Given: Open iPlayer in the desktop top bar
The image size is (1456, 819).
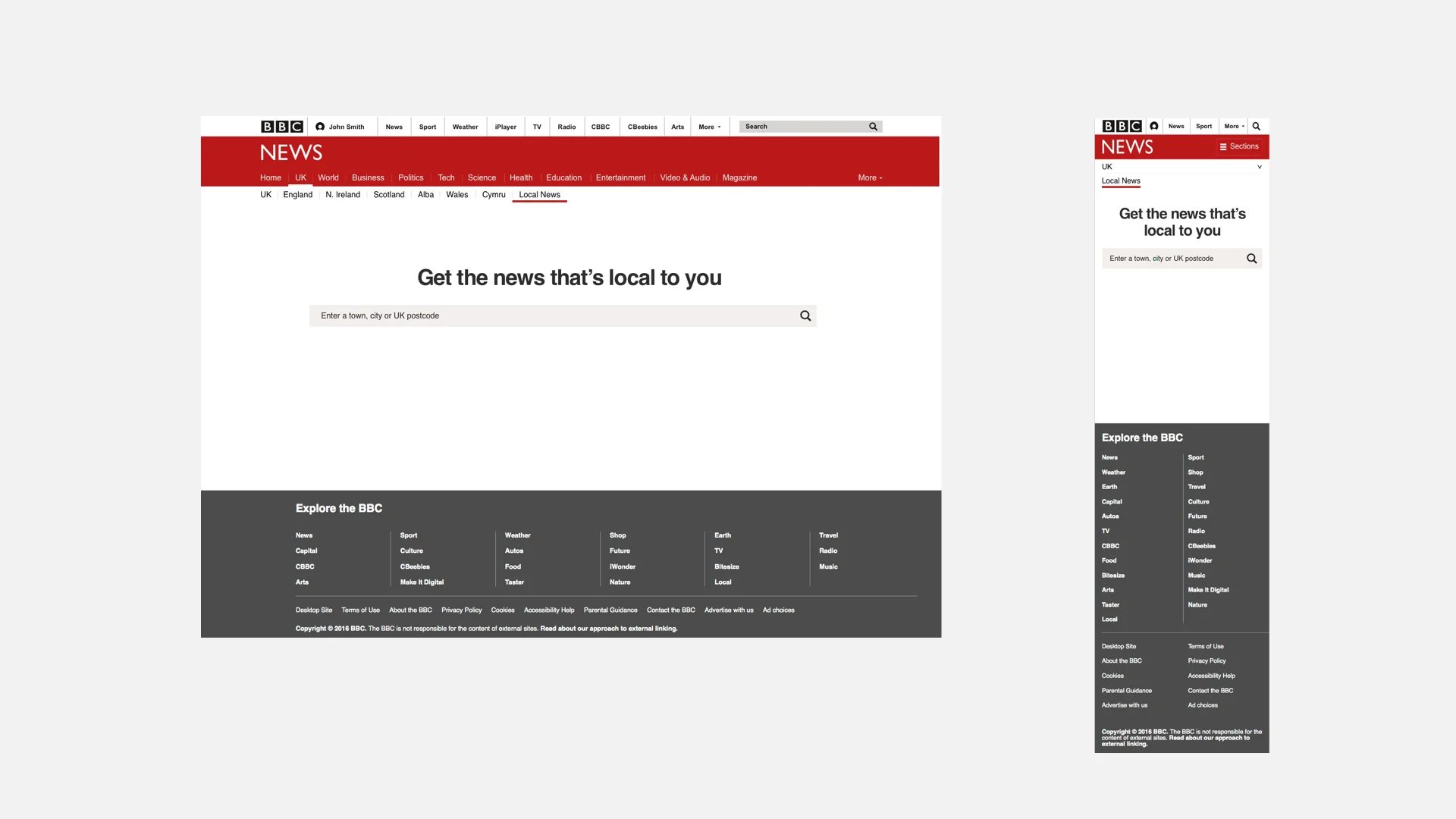Looking at the screenshot, I should (506, 127).
